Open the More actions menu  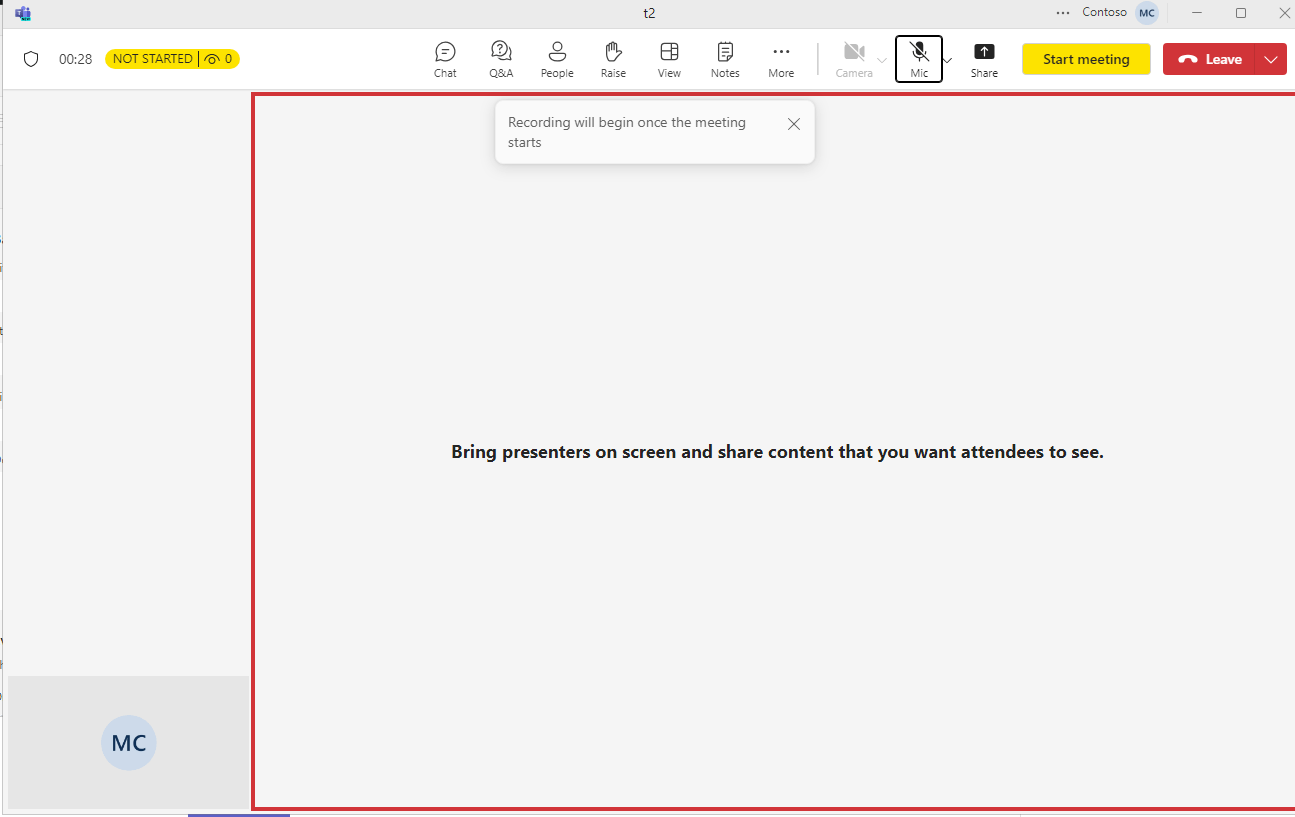click(x=781, y=58)
